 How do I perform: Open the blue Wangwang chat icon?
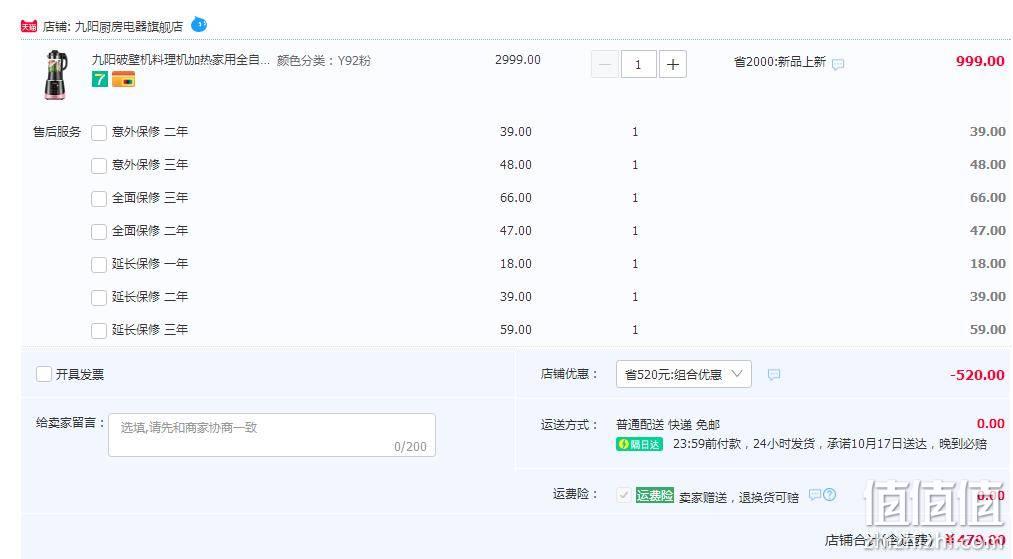(199, 25)
